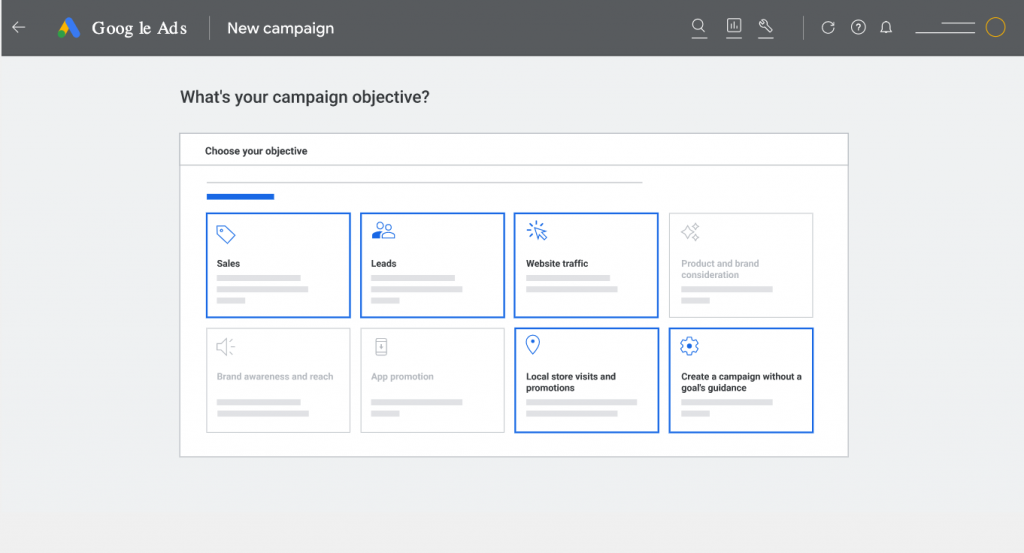Click the refresh icon
Screen dimensions: 1024x553
pos(828,28)
